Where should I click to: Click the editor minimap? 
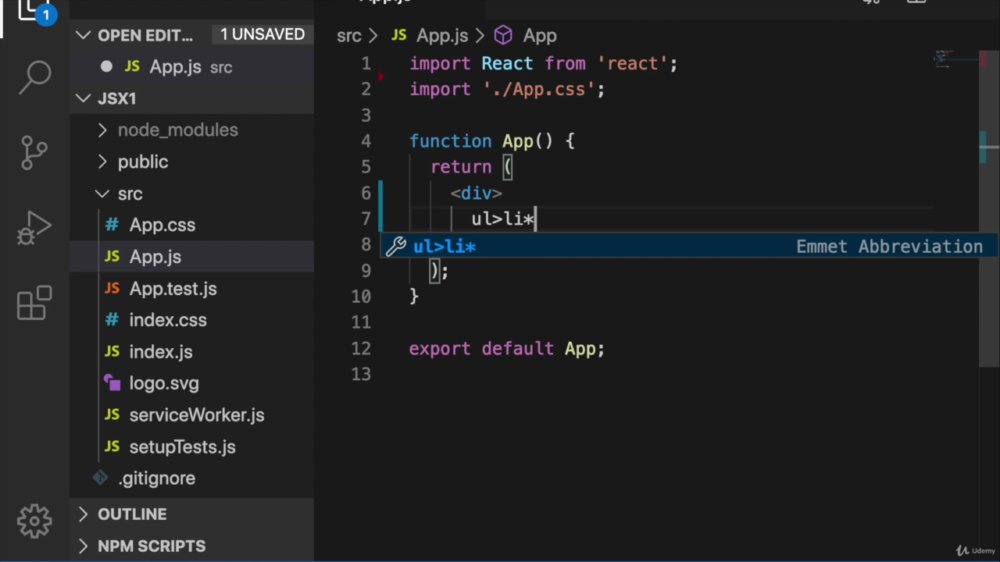(x=955, y=61)
